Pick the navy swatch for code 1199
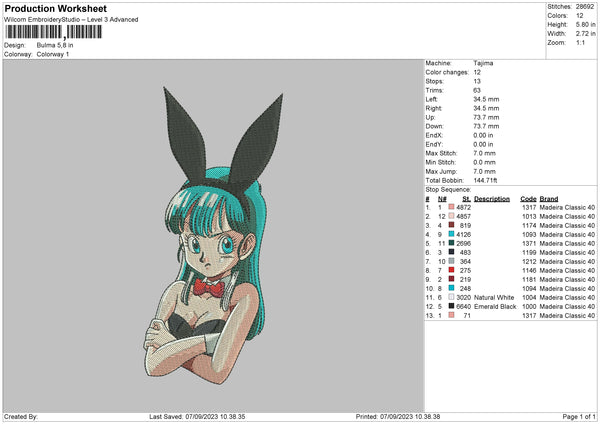The height and width of the screenshot is (424, 600). point(451,252)
